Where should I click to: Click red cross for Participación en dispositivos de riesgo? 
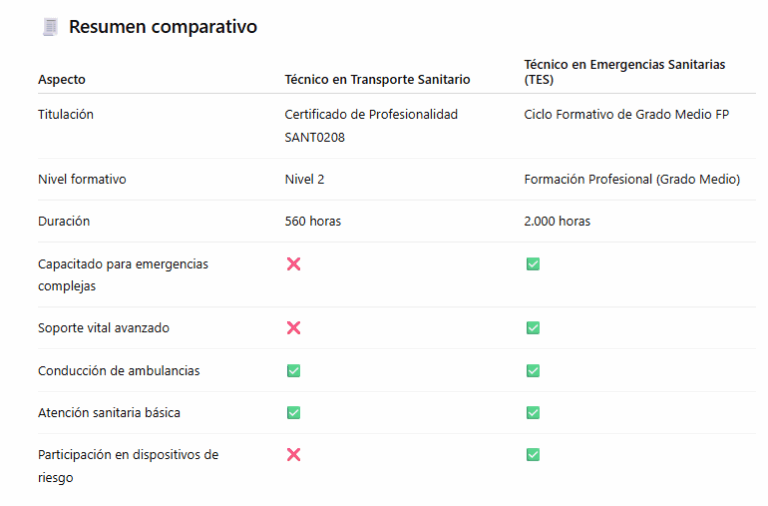click(293, 455)
